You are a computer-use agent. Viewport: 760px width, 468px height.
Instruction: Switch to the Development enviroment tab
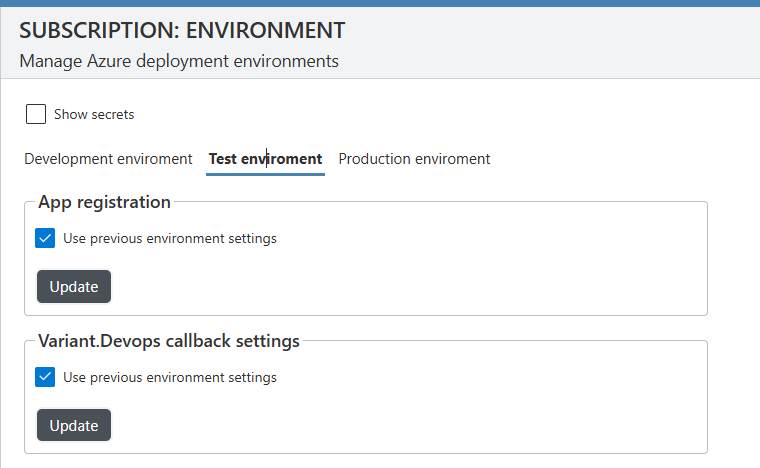point(108,159)
